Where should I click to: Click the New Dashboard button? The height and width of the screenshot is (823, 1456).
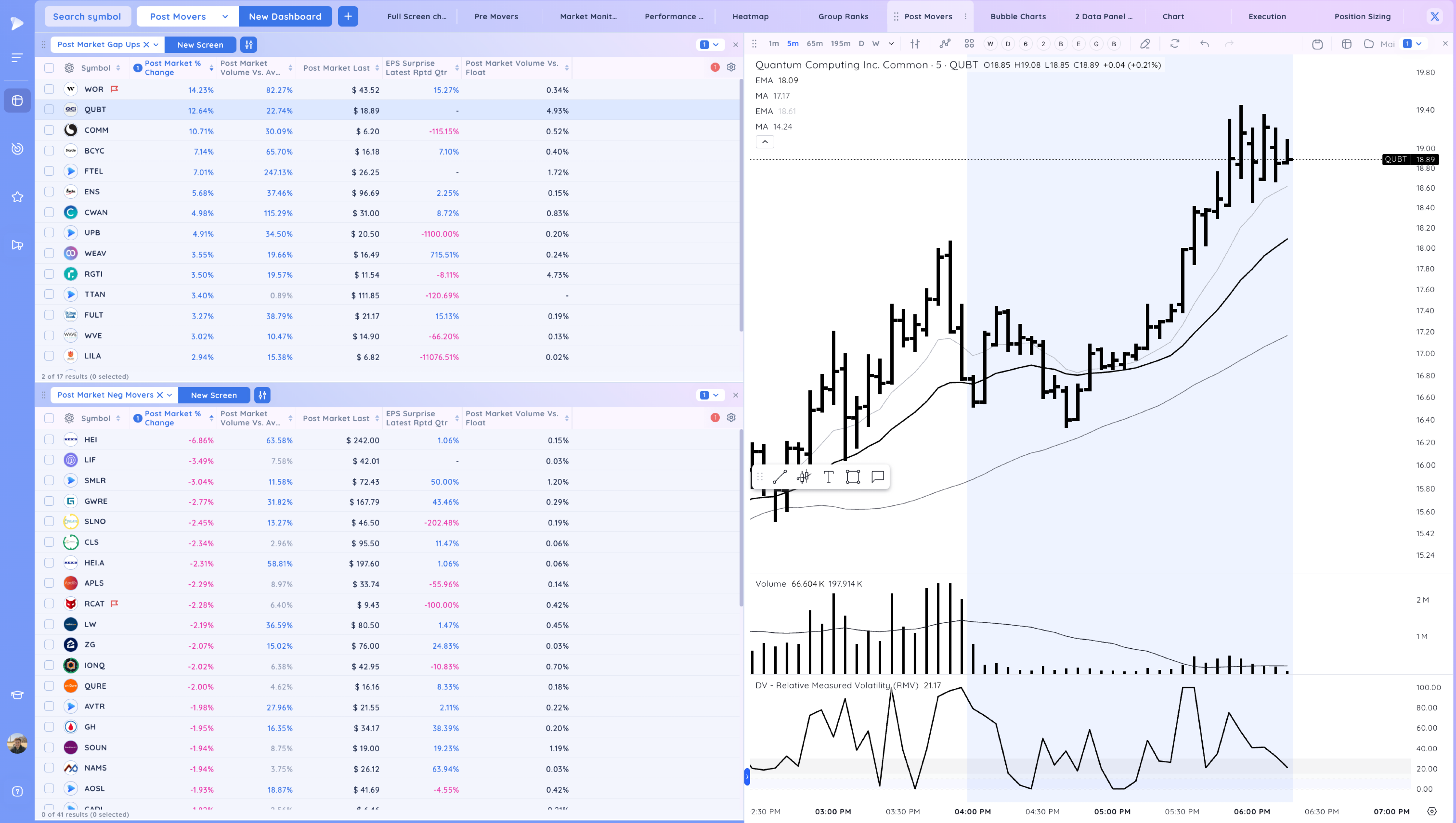[285, 16]
